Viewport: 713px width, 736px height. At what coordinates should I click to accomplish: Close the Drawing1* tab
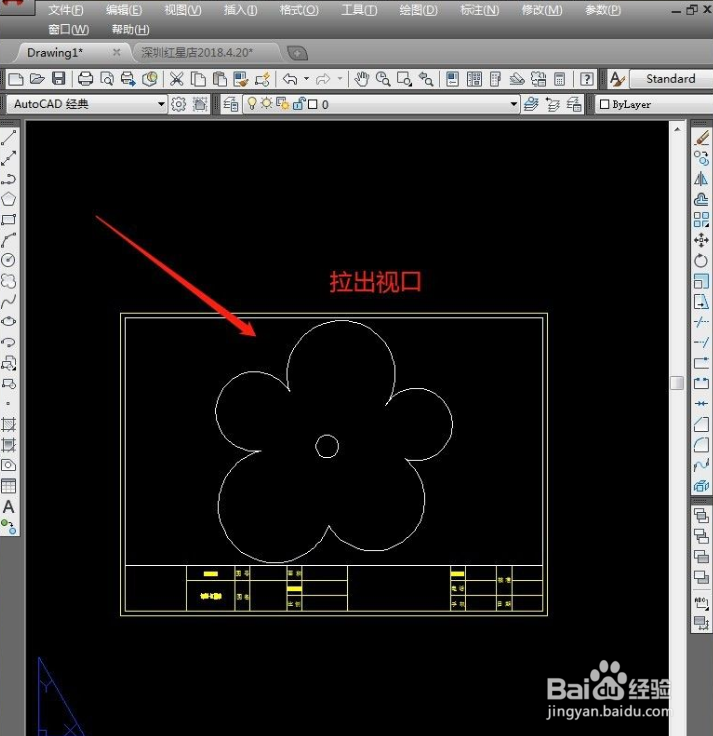[x=116, y=53]
